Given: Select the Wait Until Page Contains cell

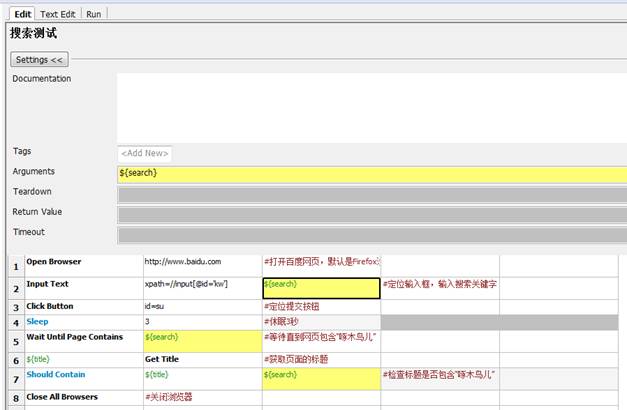Looking at the screenshot, I should pyautogui.click(x=84, y=341).
